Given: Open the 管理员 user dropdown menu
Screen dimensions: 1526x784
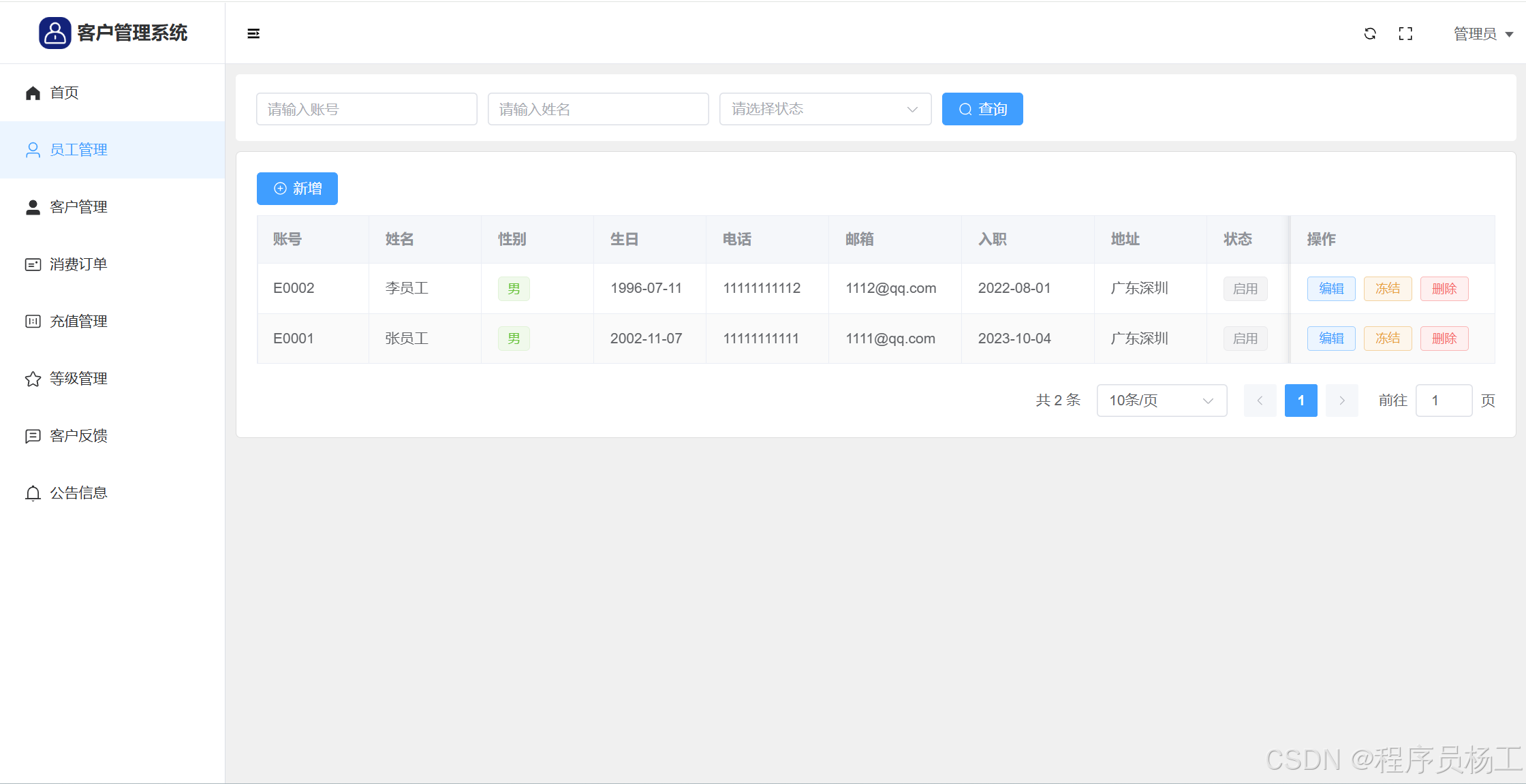Looking at the screenshot, I should 1482,33.
